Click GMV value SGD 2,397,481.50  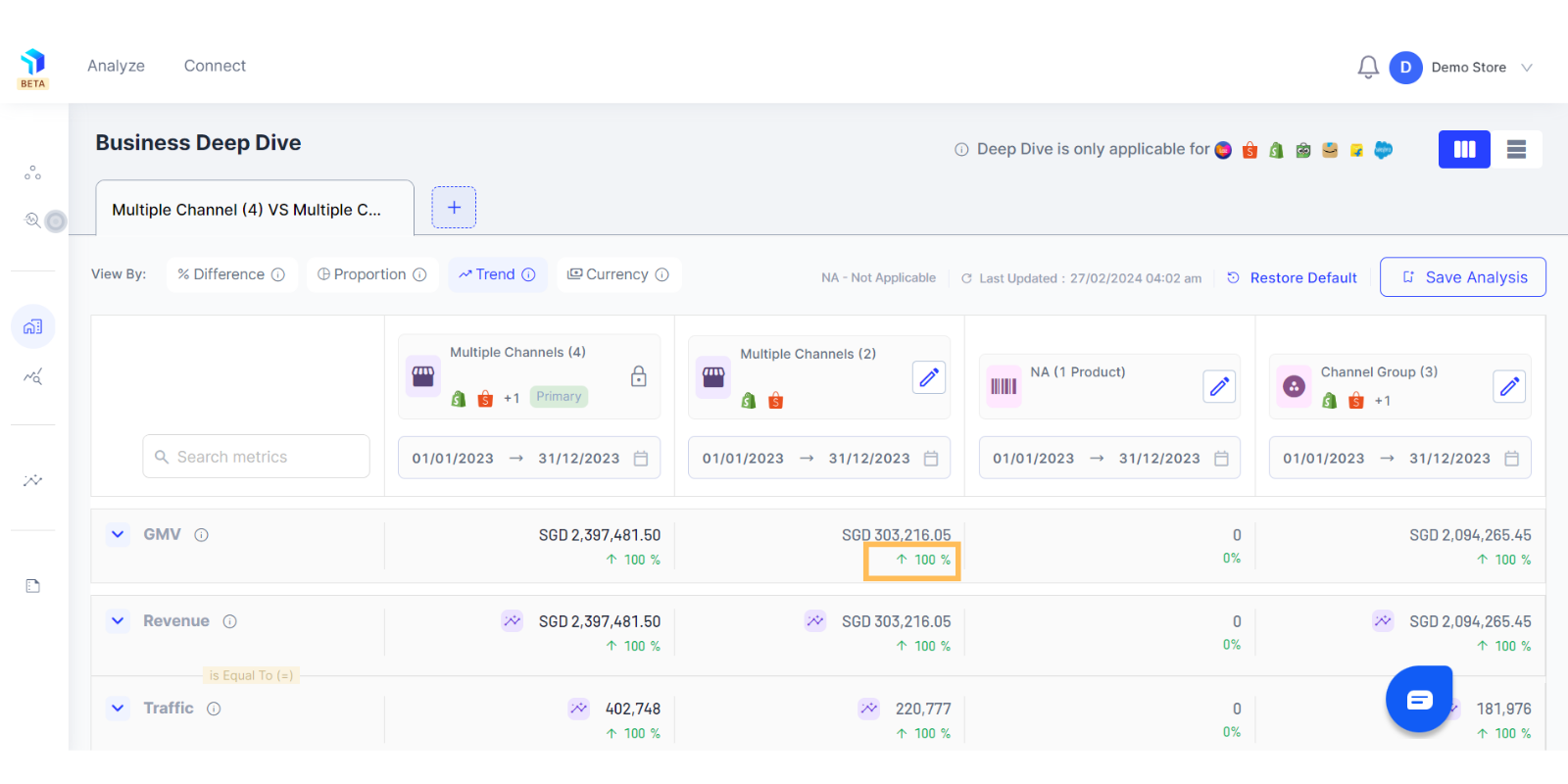pyautogui.click(x=600, y=535)
